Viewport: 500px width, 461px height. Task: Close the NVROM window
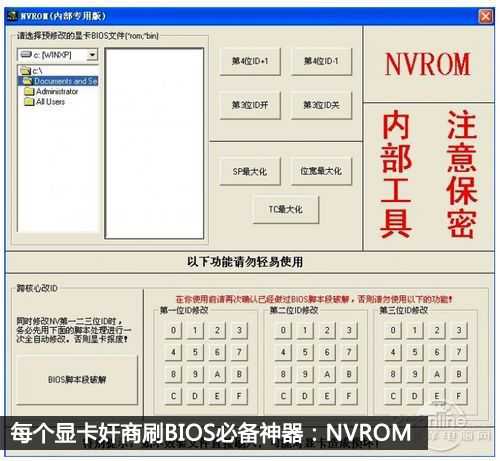coord(485,16)
